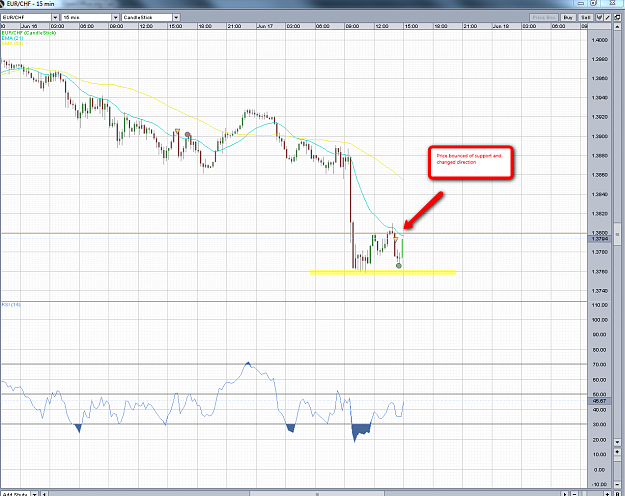Click the vertical scroll down arrow
625x496 pixels.
click(617, 442)
